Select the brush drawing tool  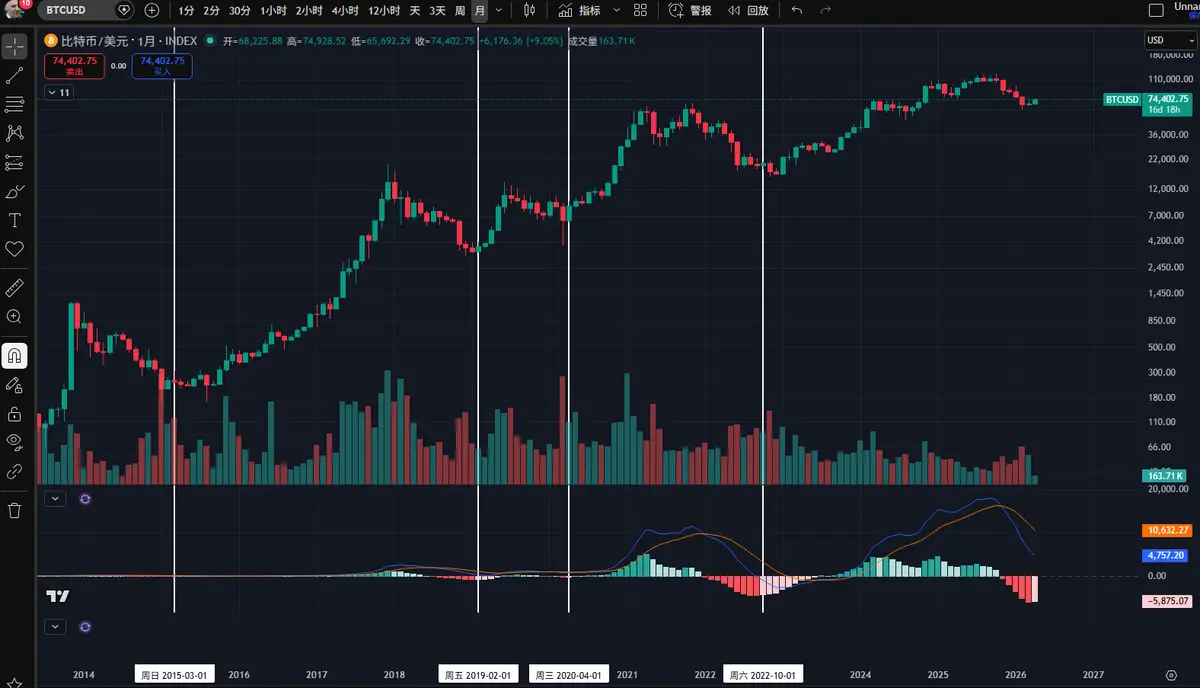15,191
